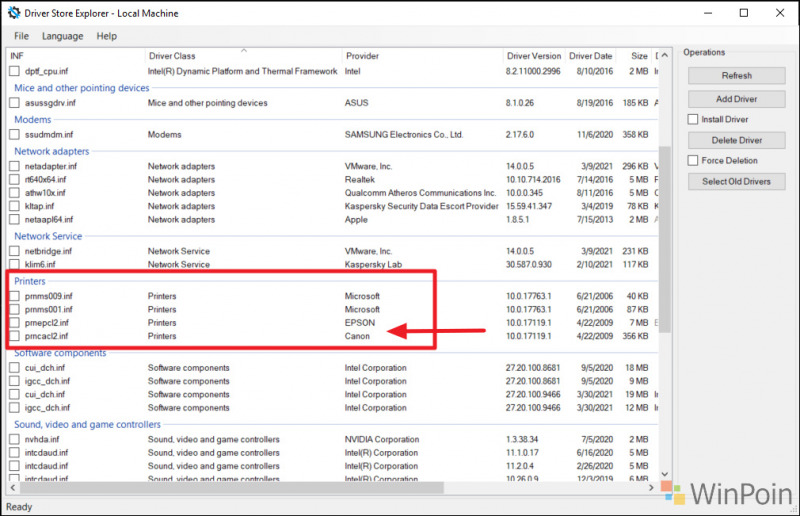Select the athw10x.inf row
Viewport: 800px width, 516px height.
click(333, 193)
